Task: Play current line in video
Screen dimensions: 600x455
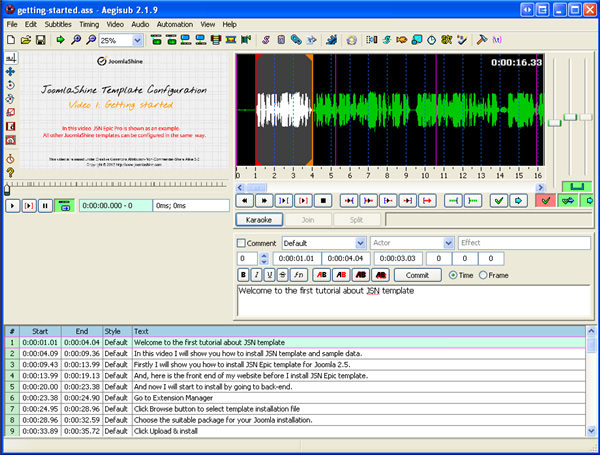Action: pyautogui.click(x=29, y=206)
